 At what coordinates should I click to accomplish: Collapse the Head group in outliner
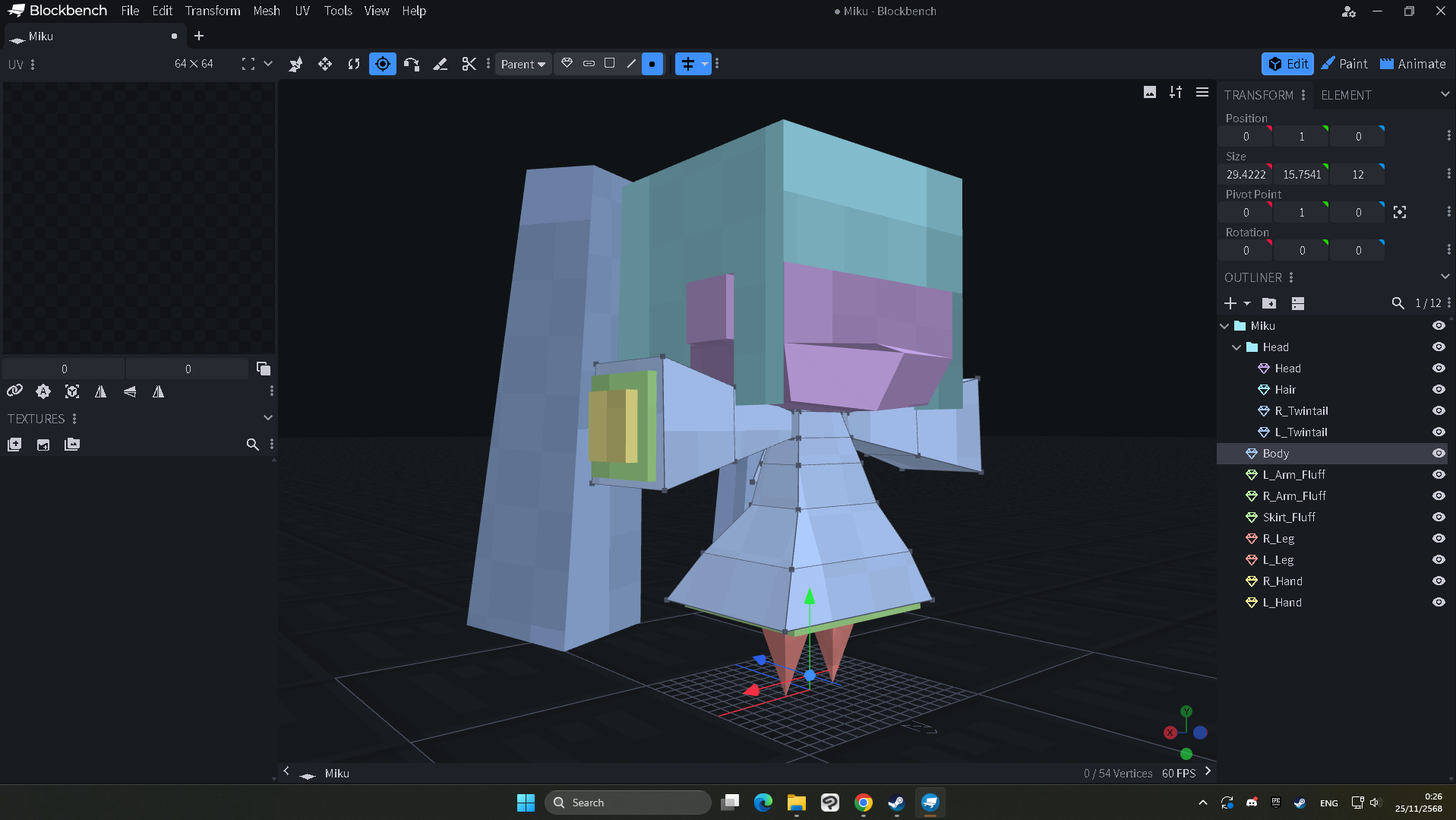pyautogui.click(x=1236, y=347)
